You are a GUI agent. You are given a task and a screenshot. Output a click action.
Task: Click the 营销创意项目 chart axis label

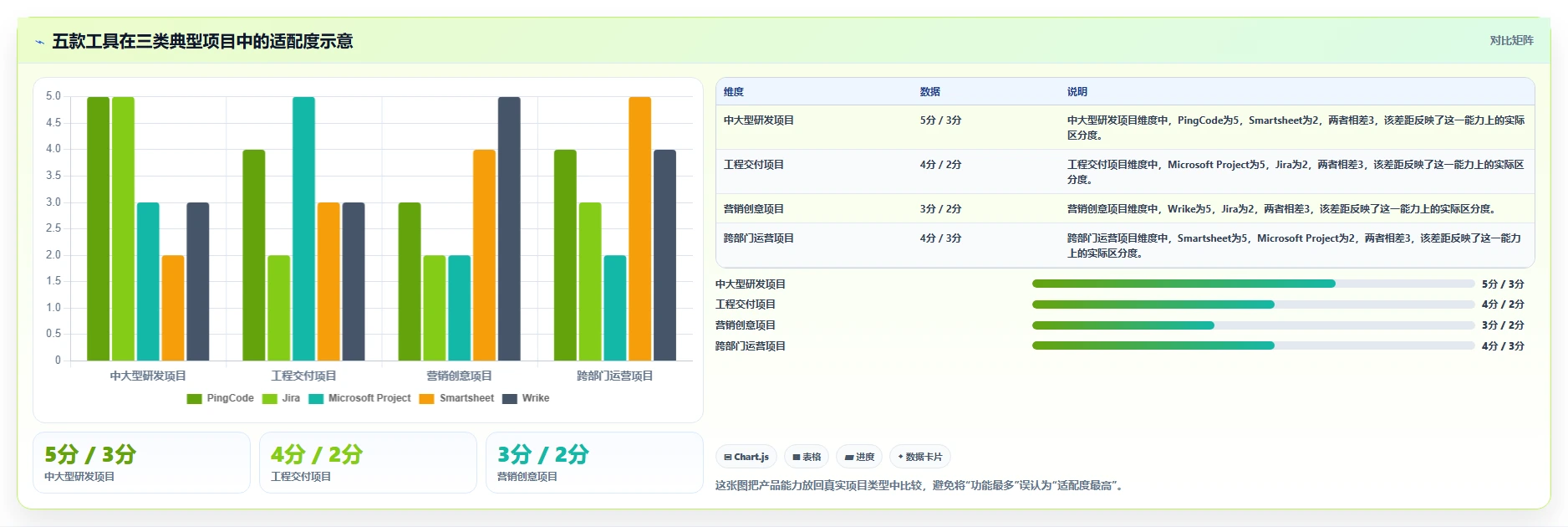click(459, 376)
